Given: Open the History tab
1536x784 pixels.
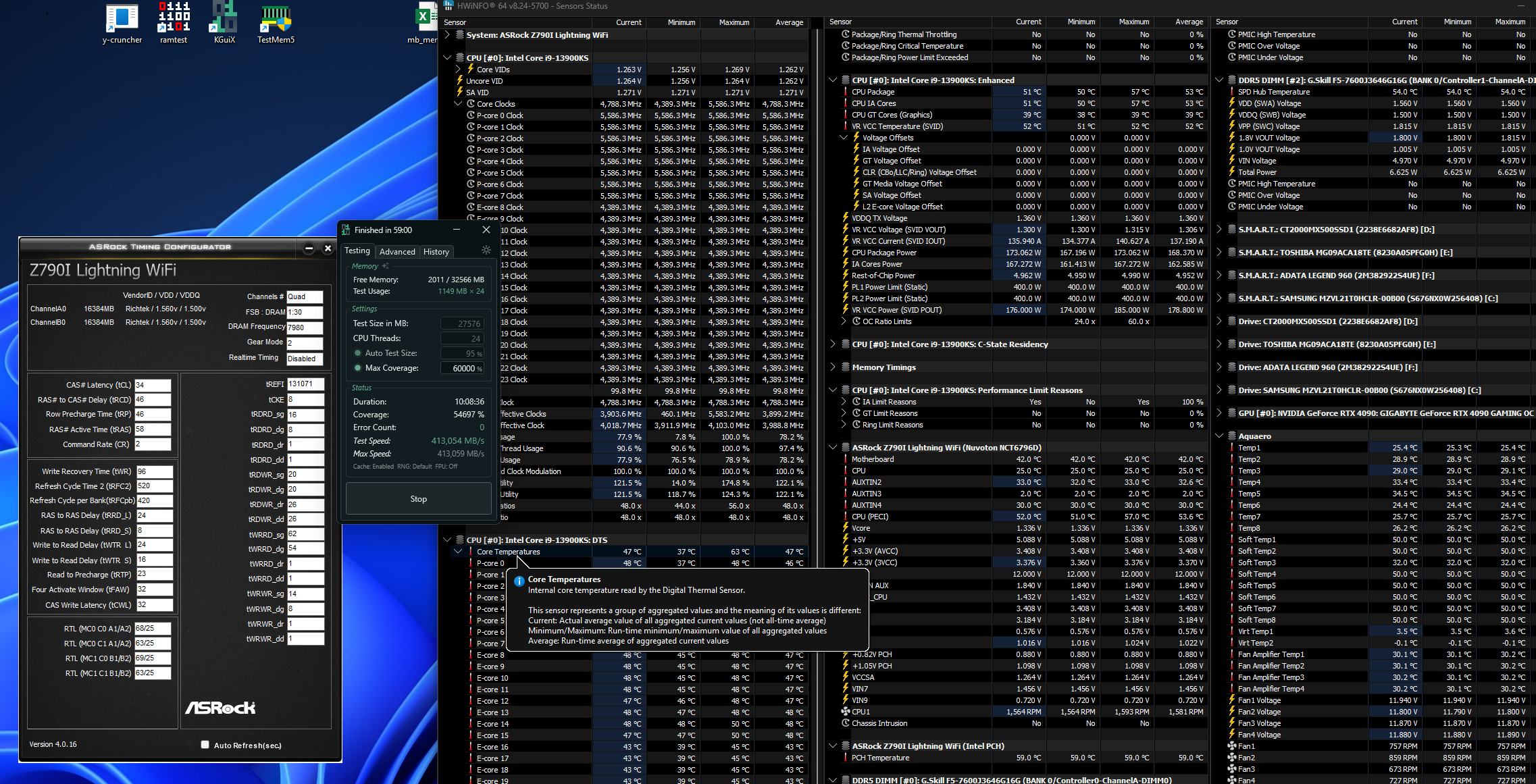Looking at the screenshot, I should coord(436,251).
